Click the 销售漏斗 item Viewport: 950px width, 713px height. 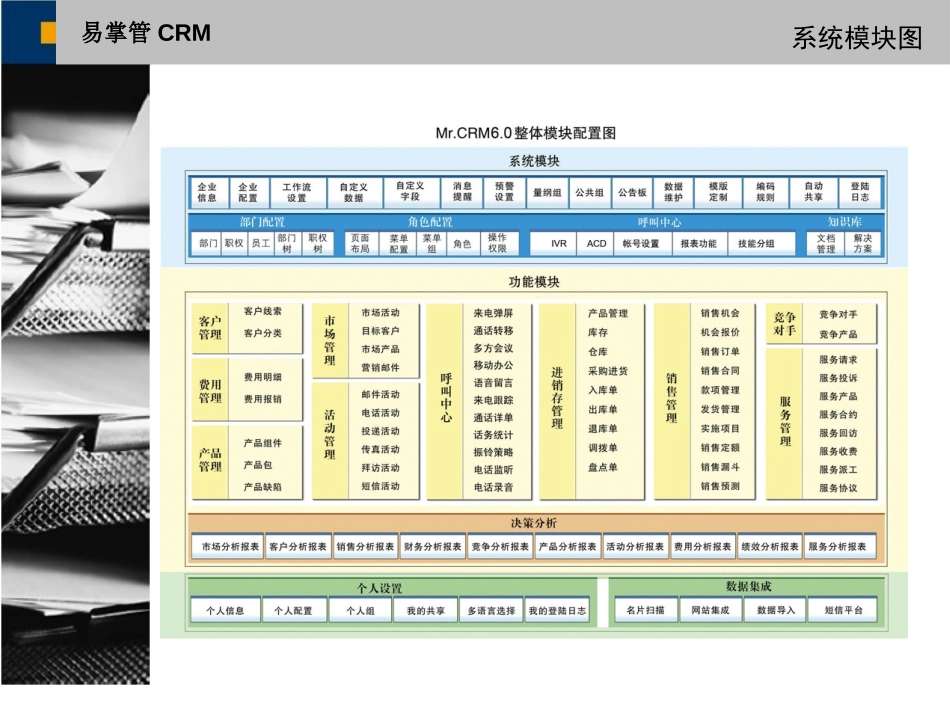720,467
